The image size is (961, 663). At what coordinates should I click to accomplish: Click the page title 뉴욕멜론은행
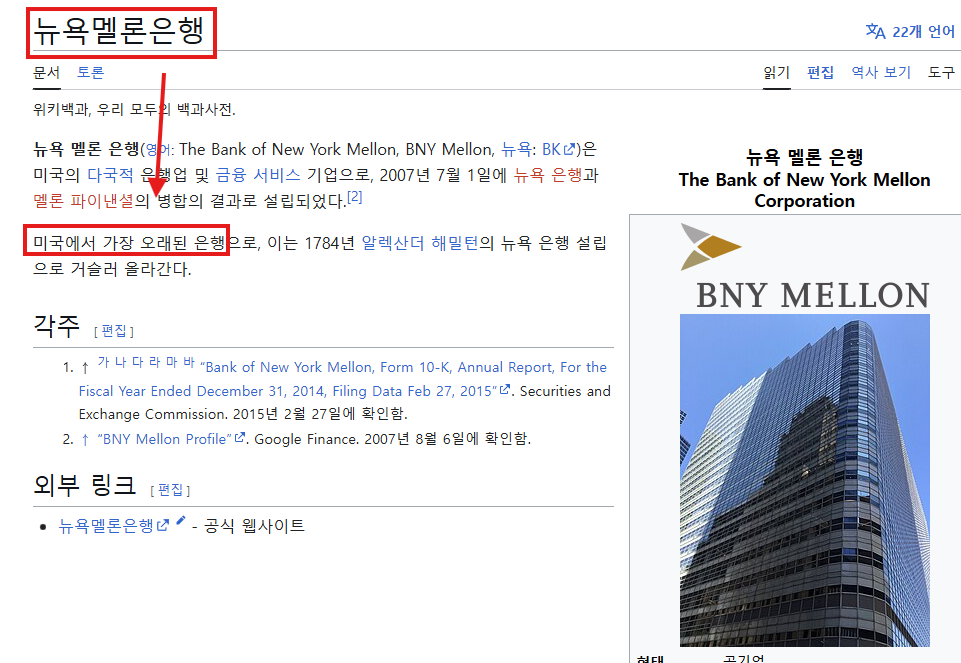[x=119, y=30]
